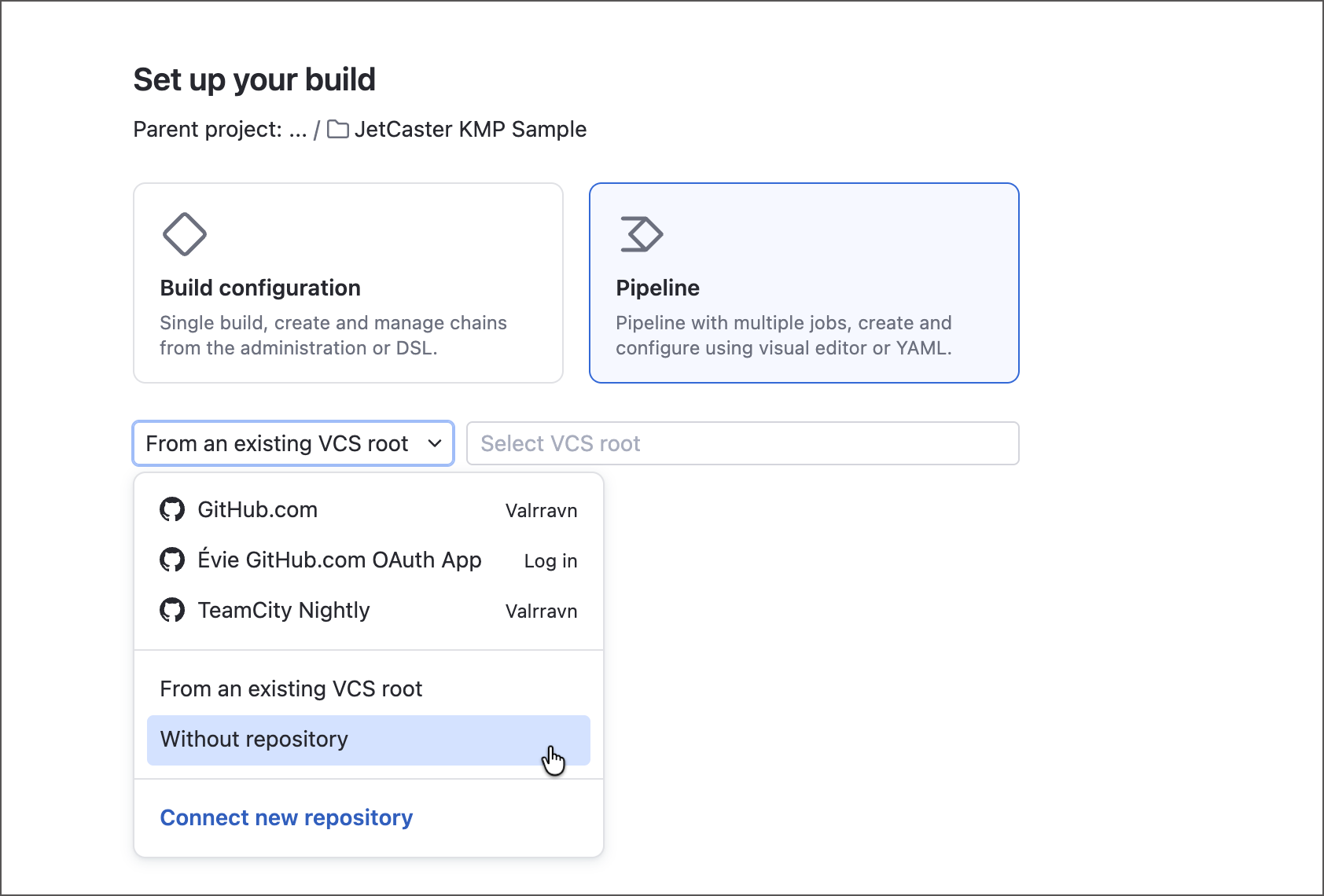Click the 'Set up your build' heading
Image resolution: width=1324 pixels, height=896 pixels.
(255, 79)
